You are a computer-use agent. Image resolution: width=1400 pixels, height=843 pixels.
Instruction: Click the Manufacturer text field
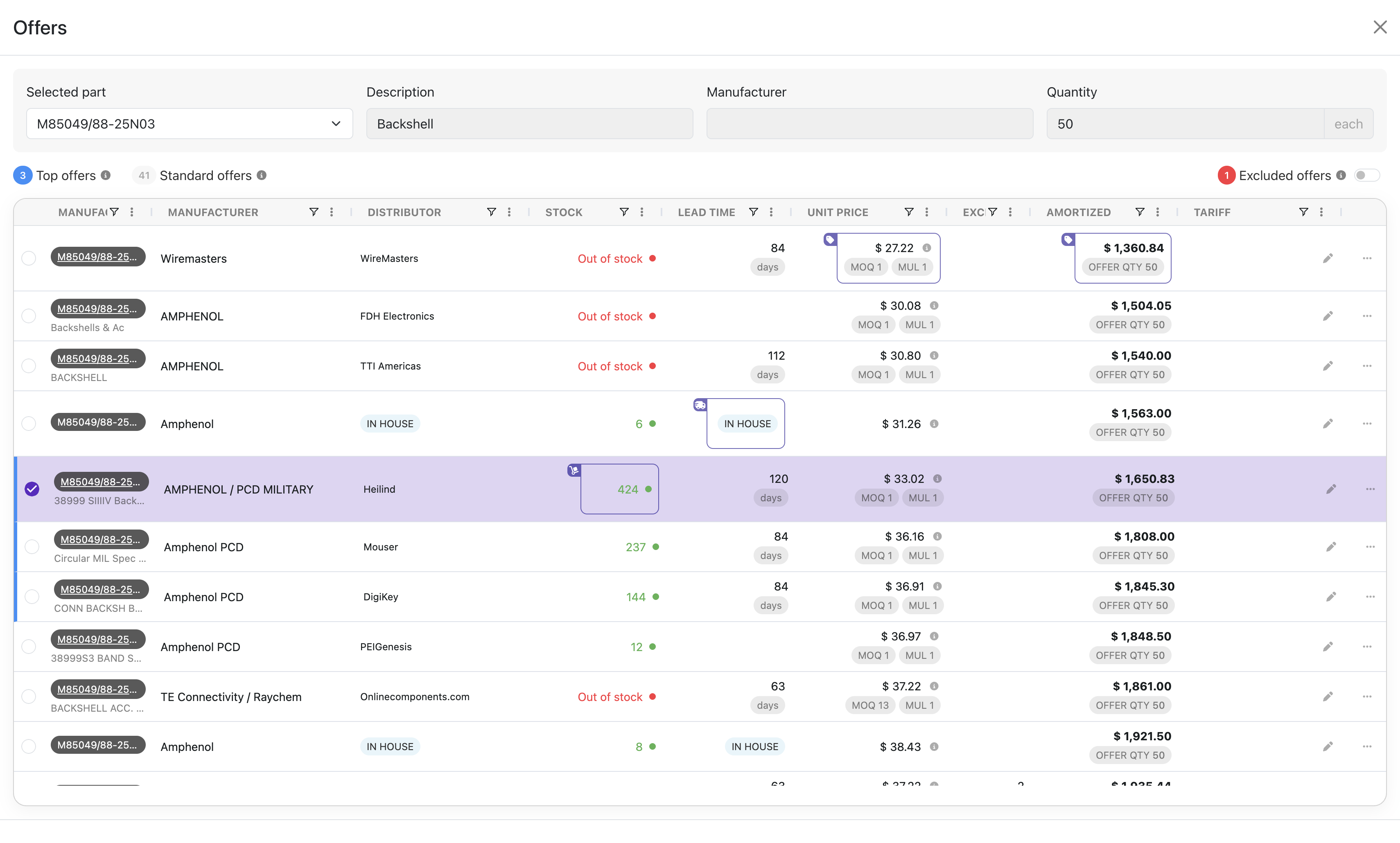(x=869, y=124)
